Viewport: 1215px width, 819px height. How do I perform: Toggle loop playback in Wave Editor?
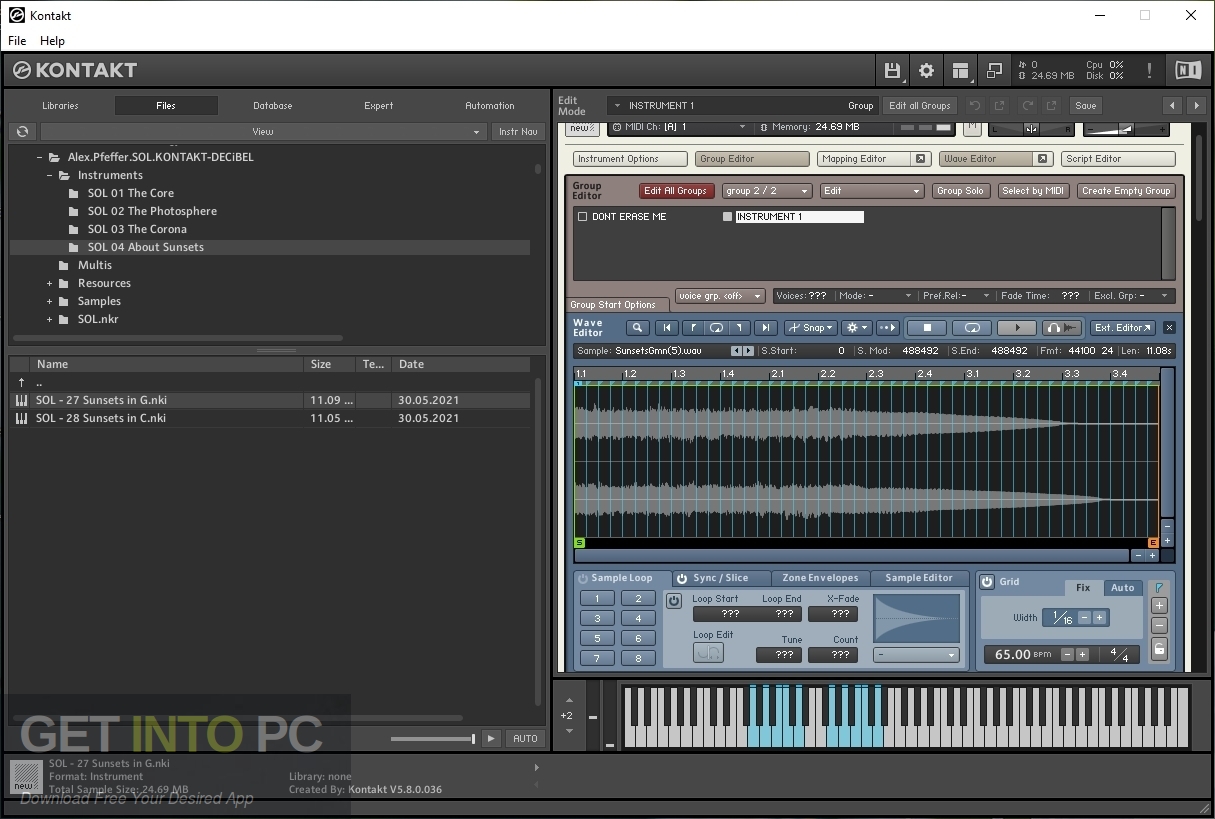click(x=971, y=328)
